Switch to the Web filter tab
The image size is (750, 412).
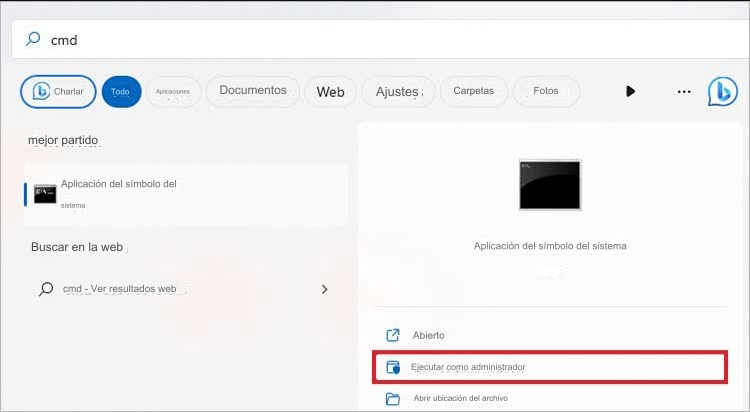click(x=330, y=91)
